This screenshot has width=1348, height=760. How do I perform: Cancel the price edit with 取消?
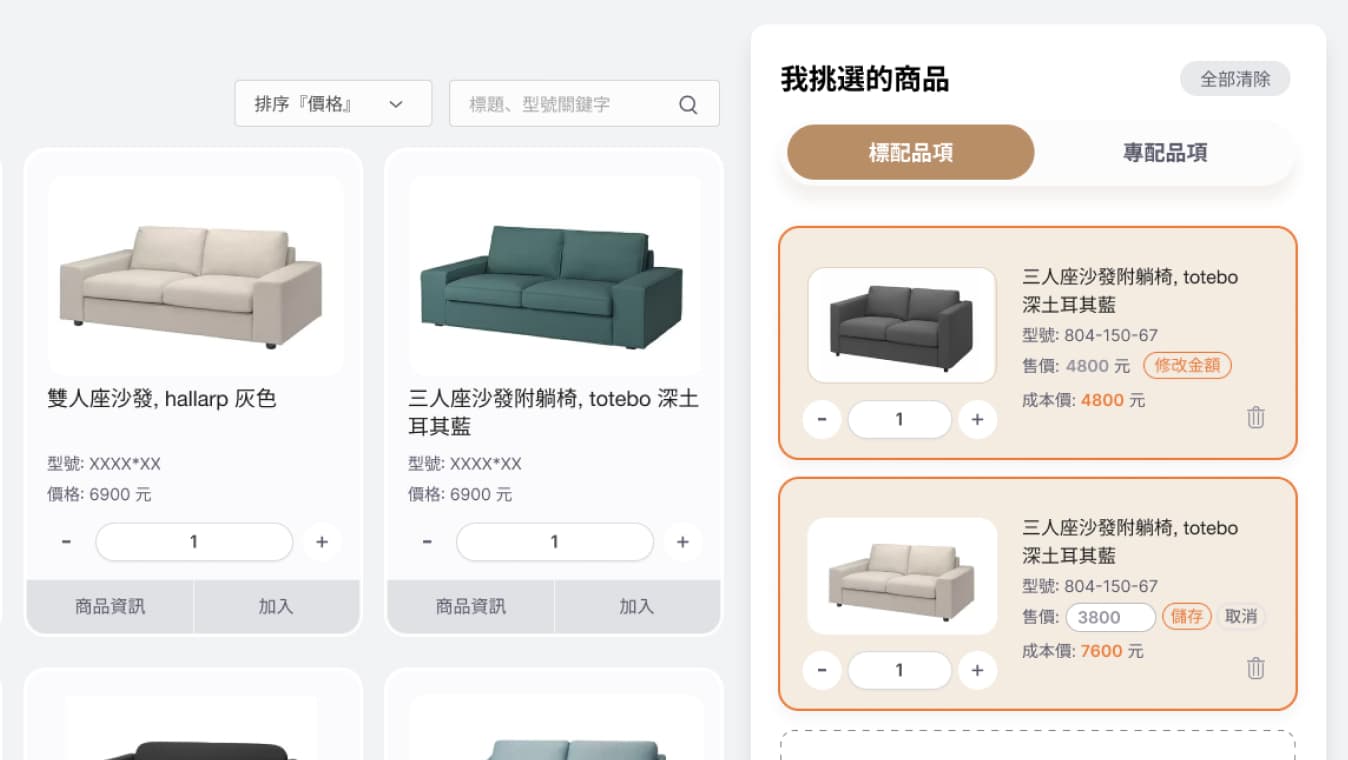1241,616
